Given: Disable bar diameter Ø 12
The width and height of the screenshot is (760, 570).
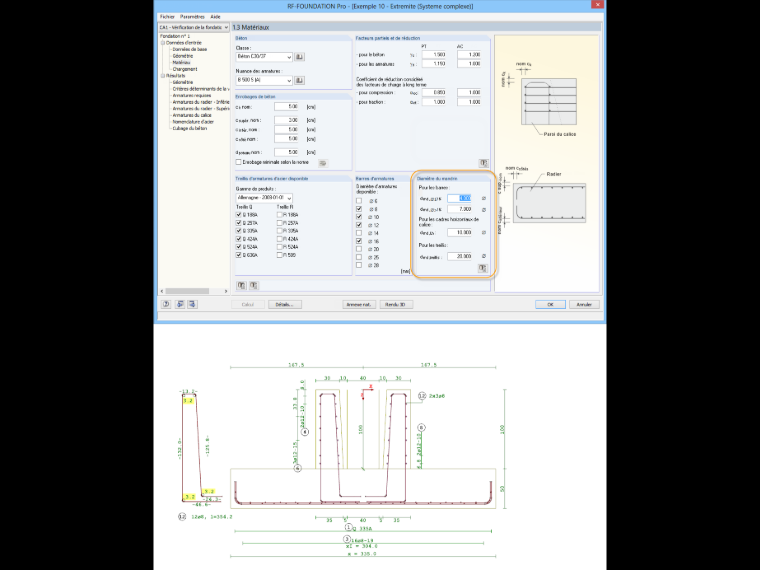Looking at the screenshot, I should coord(359,225).
